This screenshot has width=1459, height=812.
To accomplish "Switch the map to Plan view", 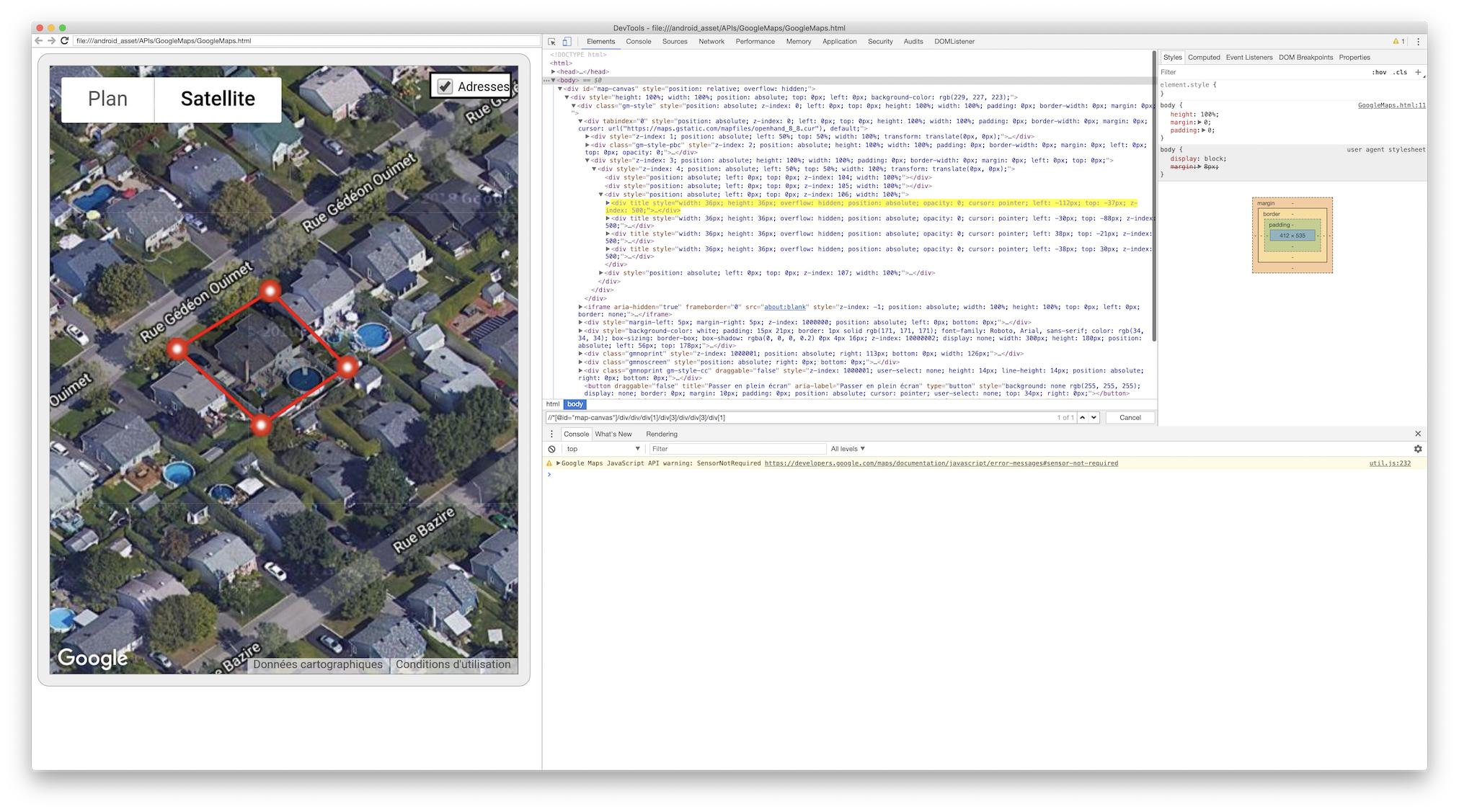I will 107,99.
